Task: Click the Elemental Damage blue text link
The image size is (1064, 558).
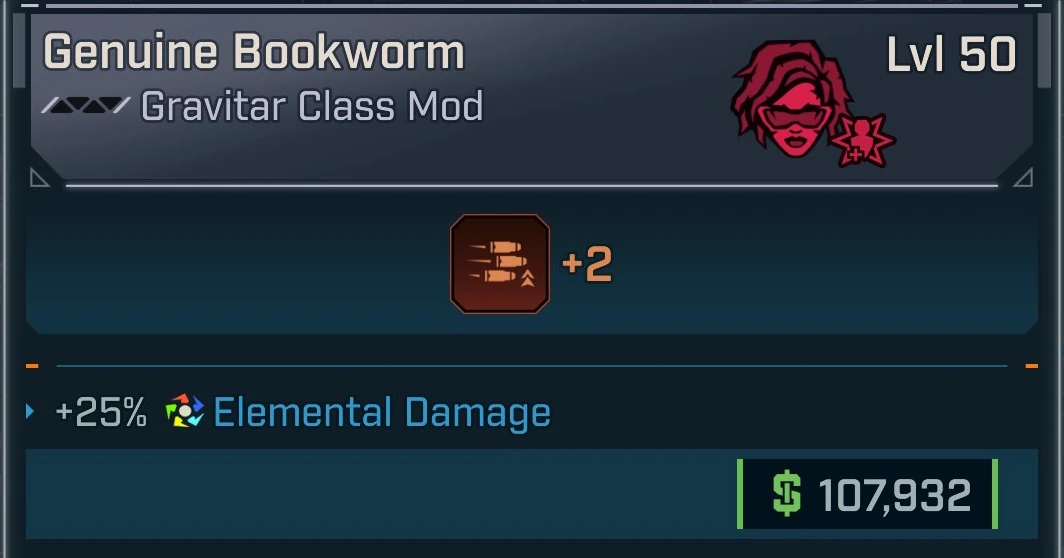Action: tap(382, 412)
